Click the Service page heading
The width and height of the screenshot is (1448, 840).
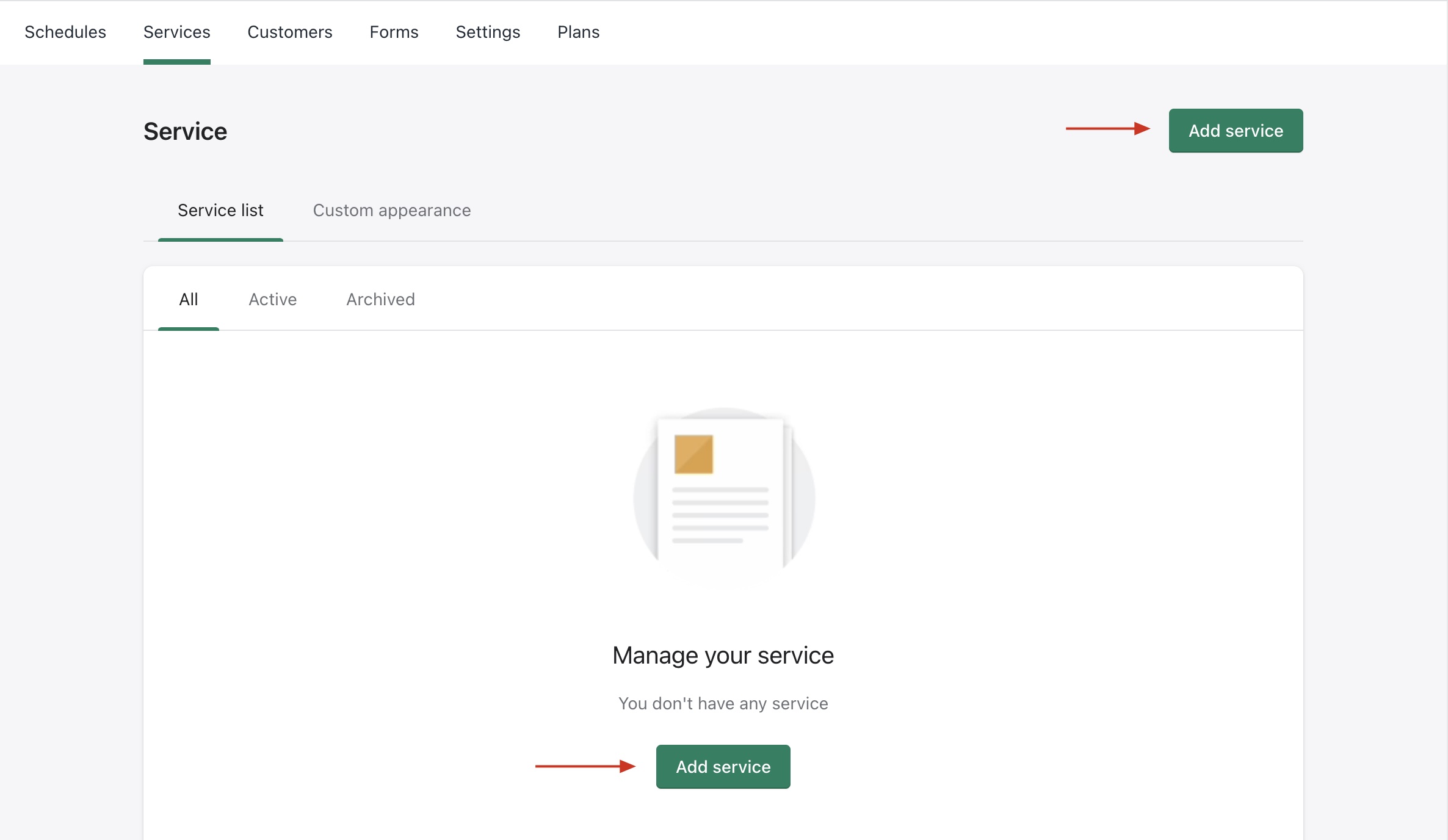(x=185, y=131)
